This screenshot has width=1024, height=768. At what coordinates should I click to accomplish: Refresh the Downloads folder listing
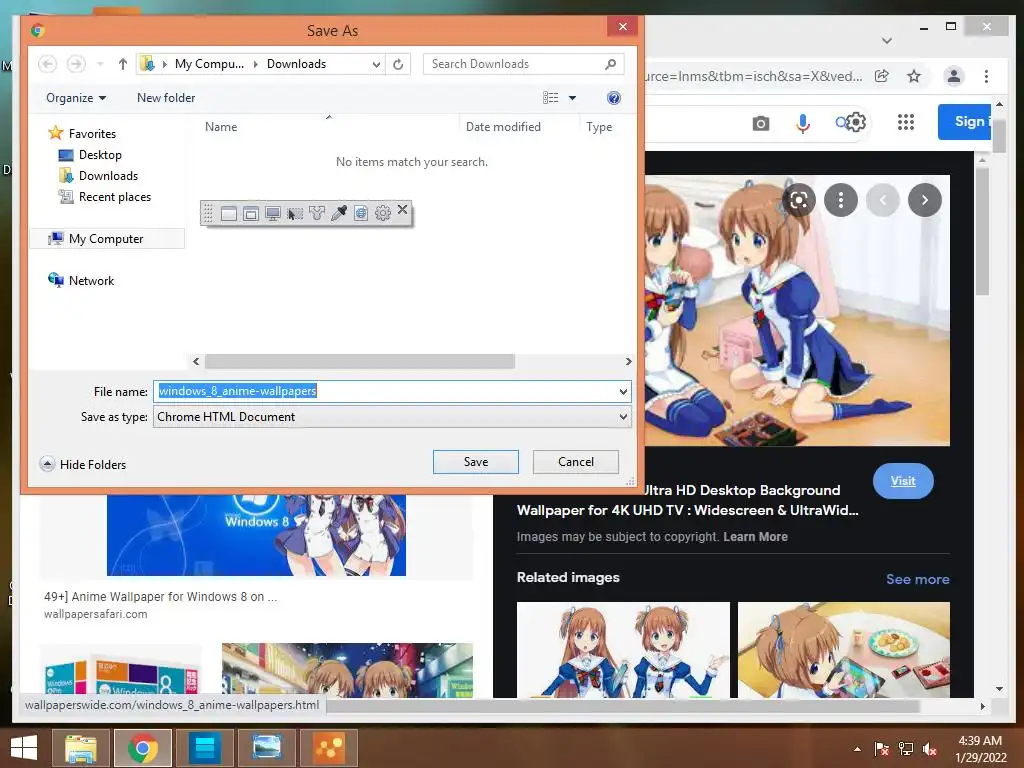click(398, 64)
